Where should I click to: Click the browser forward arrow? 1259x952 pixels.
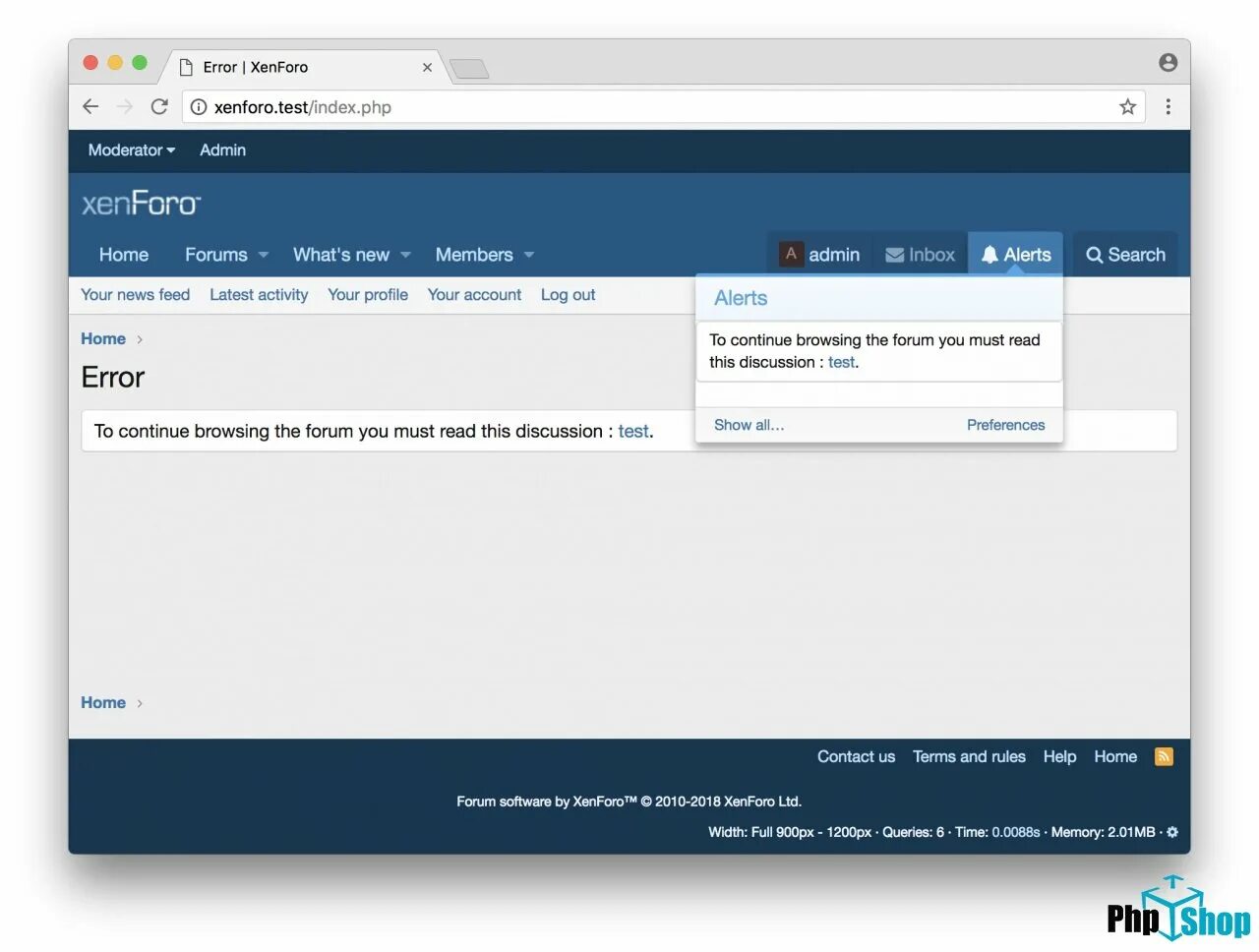coord(125,106)
